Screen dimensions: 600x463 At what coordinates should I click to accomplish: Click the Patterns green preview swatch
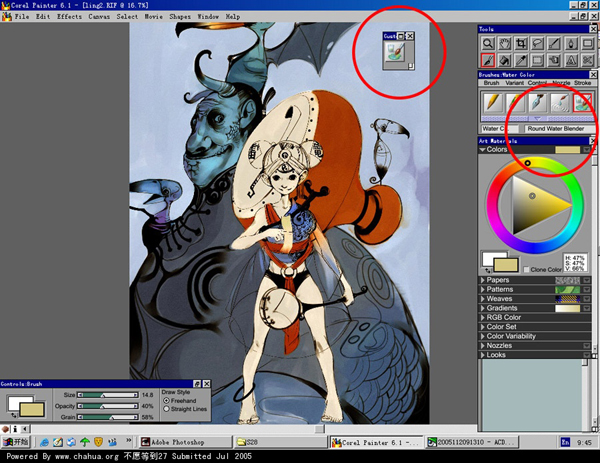click(567, 290)
